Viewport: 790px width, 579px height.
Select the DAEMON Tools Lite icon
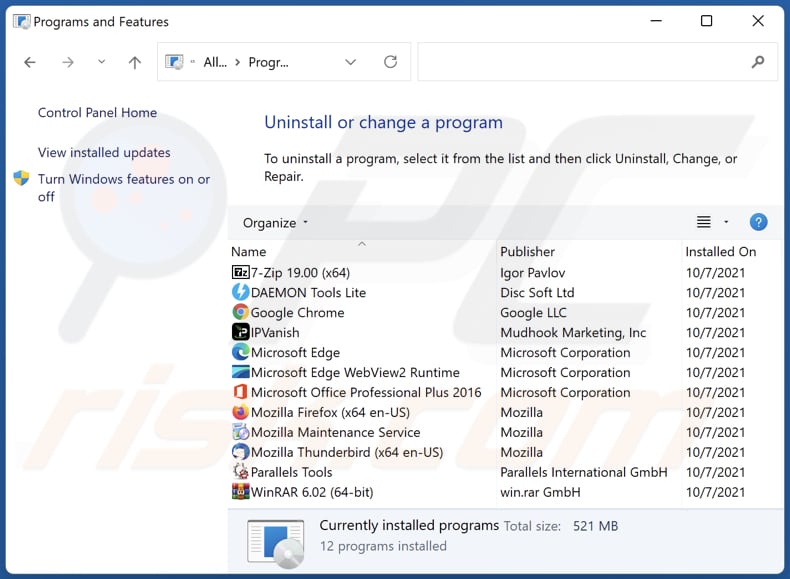[x=240, y=293]
